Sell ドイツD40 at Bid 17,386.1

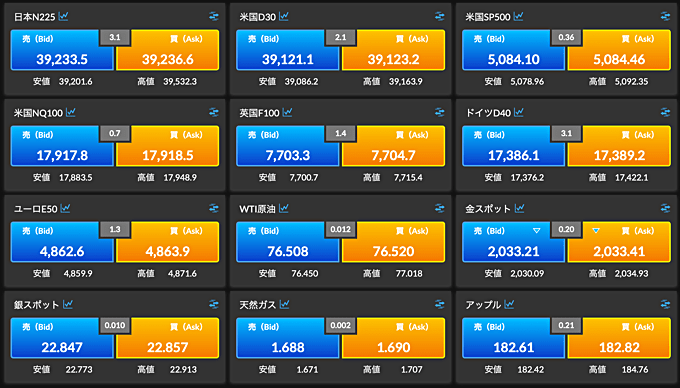[x=513, y=146]
